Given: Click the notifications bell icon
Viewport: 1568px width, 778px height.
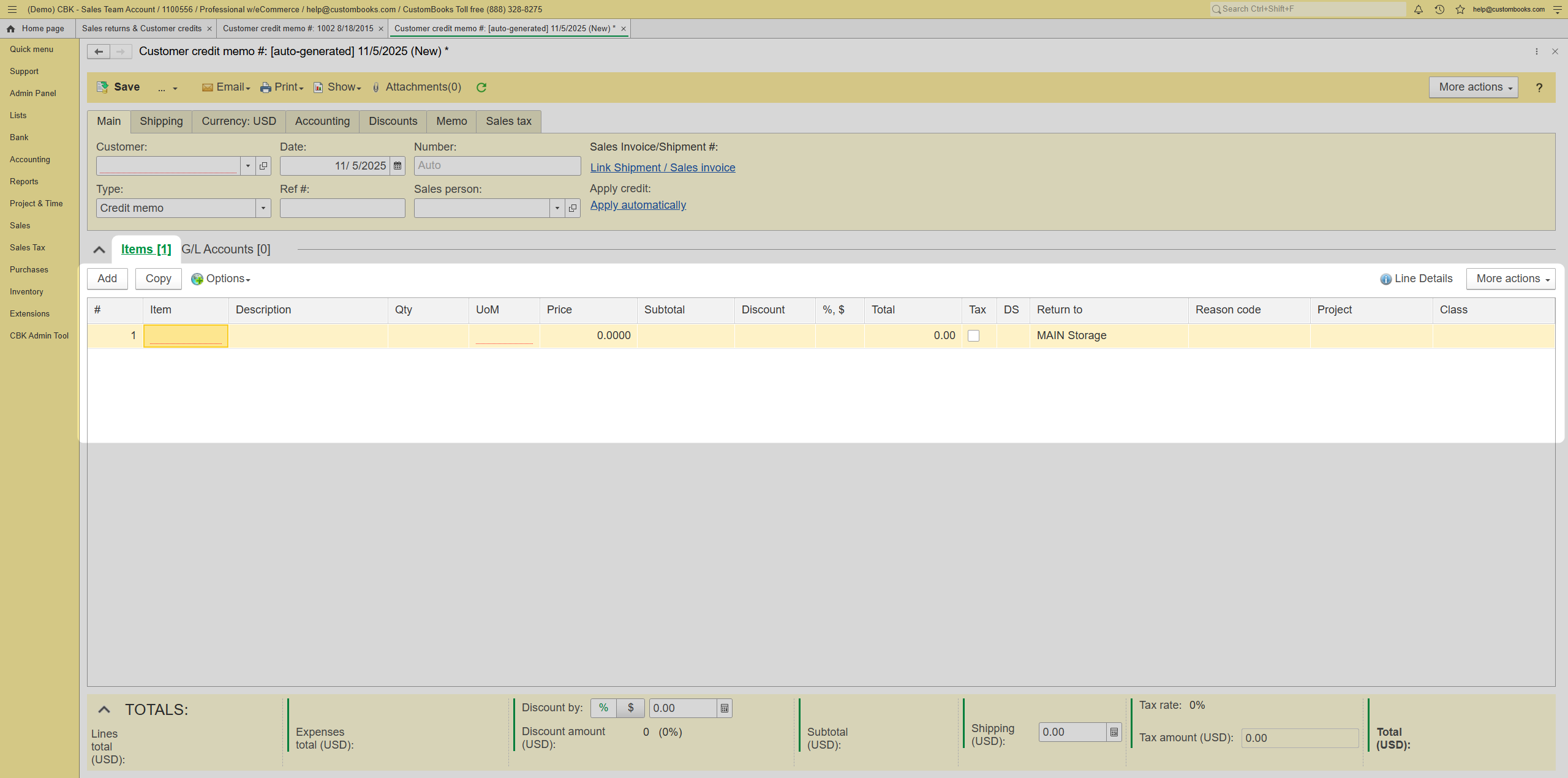Looking at the screenshot, I should point(1419,9).
